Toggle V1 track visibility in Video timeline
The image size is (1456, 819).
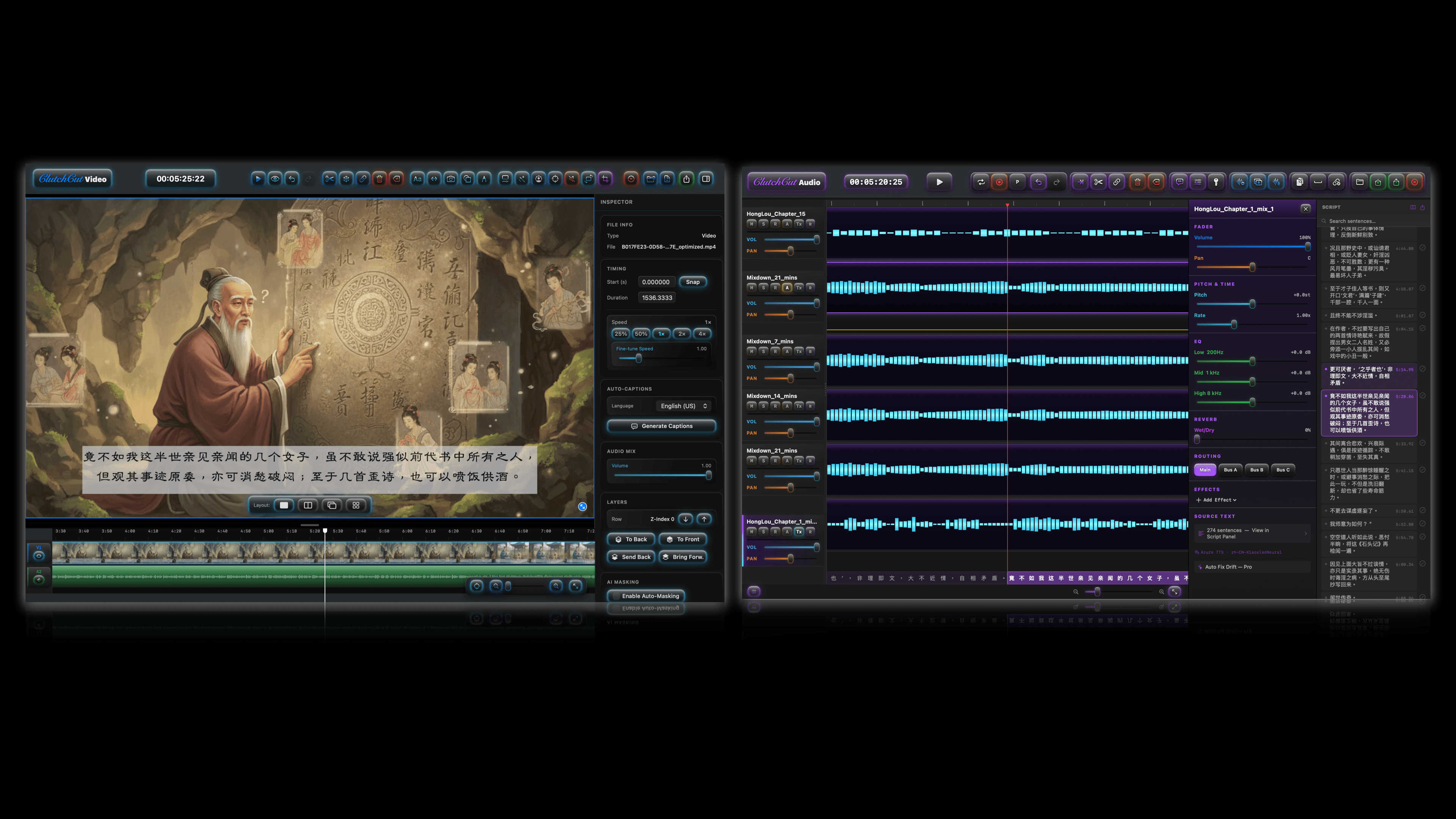[x=39, y=556]
